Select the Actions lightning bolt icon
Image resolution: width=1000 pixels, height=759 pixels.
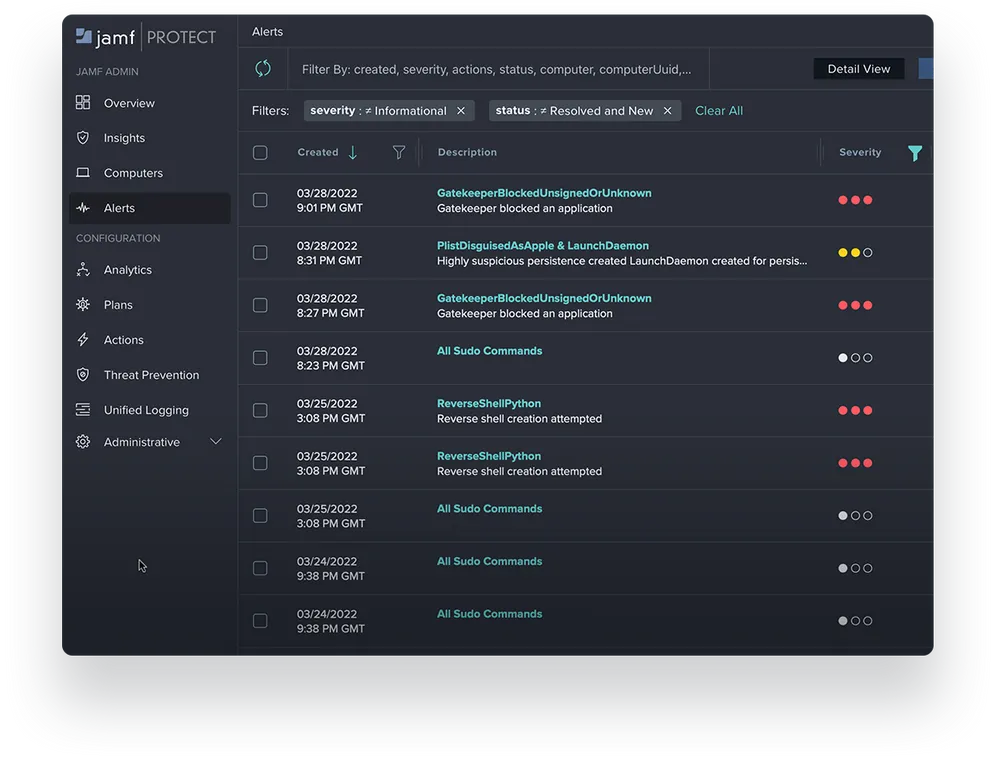click(x=82, y=340)
